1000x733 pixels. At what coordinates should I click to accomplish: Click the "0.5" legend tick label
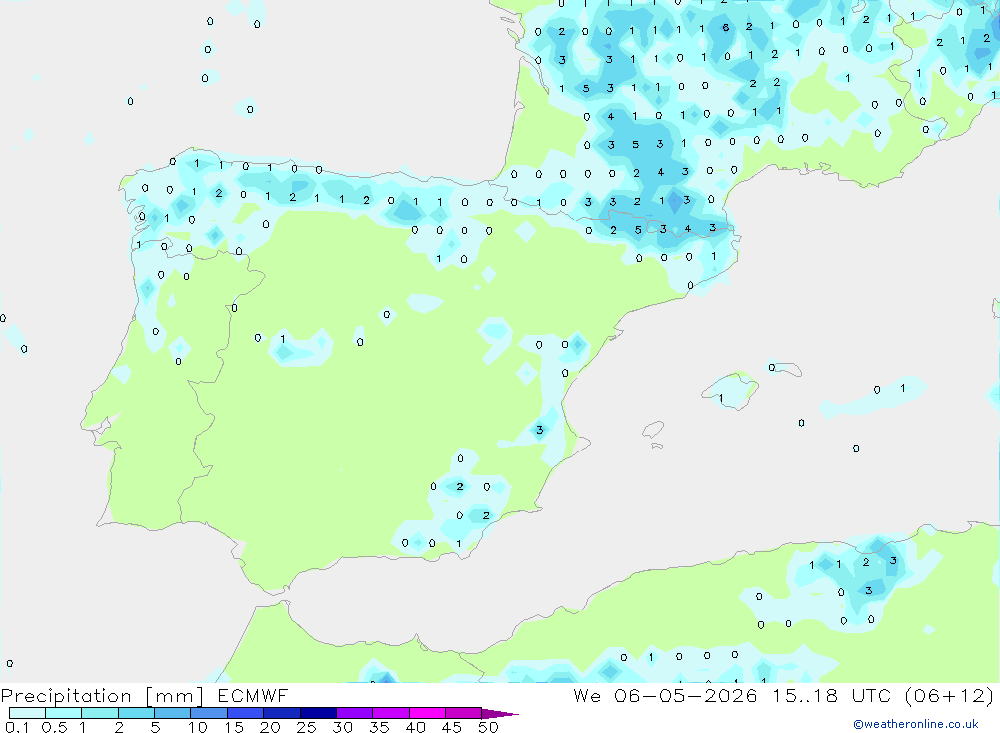coord(54,727)
